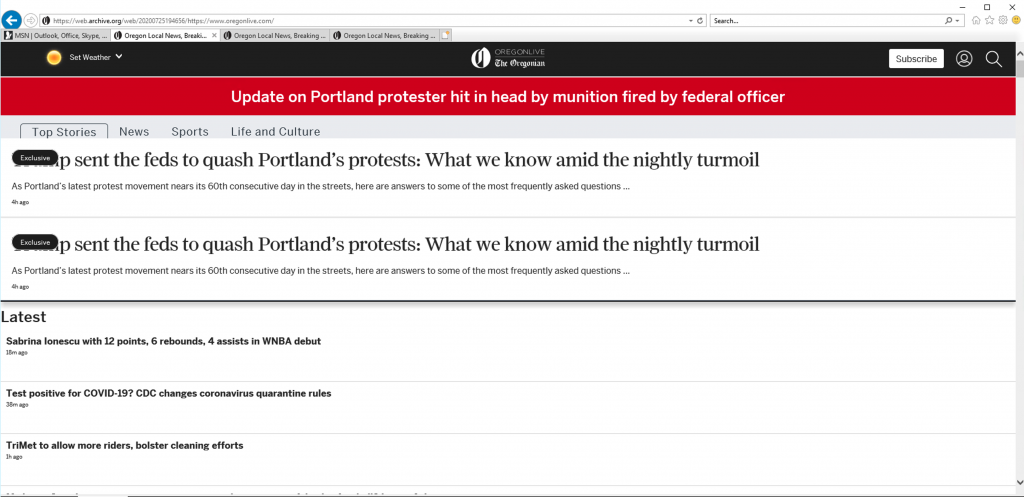
Task: Open the Sabrina Ionescu WNBA debut story
Action: [x=163, y=341]
